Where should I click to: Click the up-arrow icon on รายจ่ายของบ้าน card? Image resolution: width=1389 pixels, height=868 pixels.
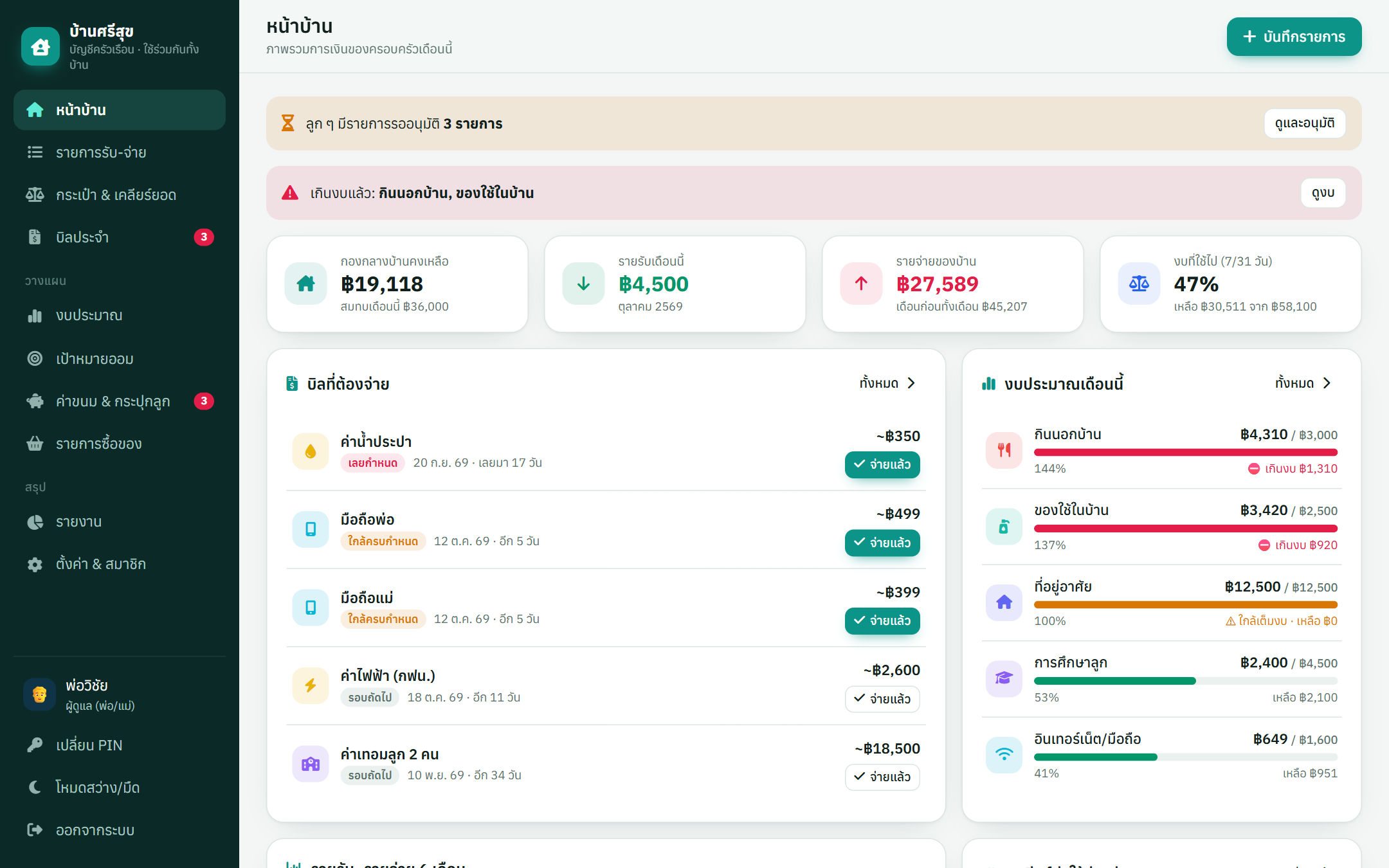pyautogui.click(x=862, y=284)
